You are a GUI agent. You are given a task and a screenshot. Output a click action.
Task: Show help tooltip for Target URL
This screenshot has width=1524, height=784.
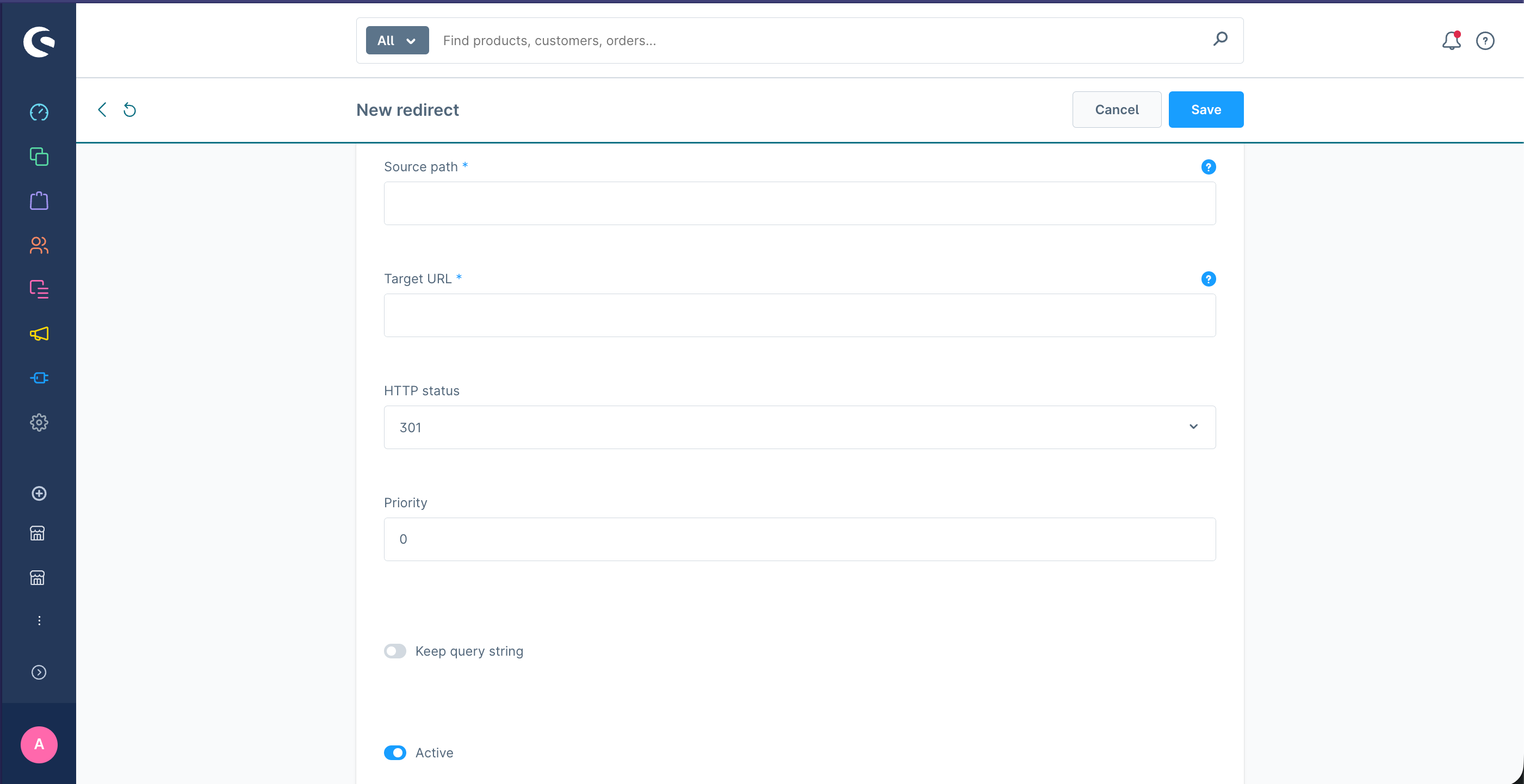(x=1209, y=279)
